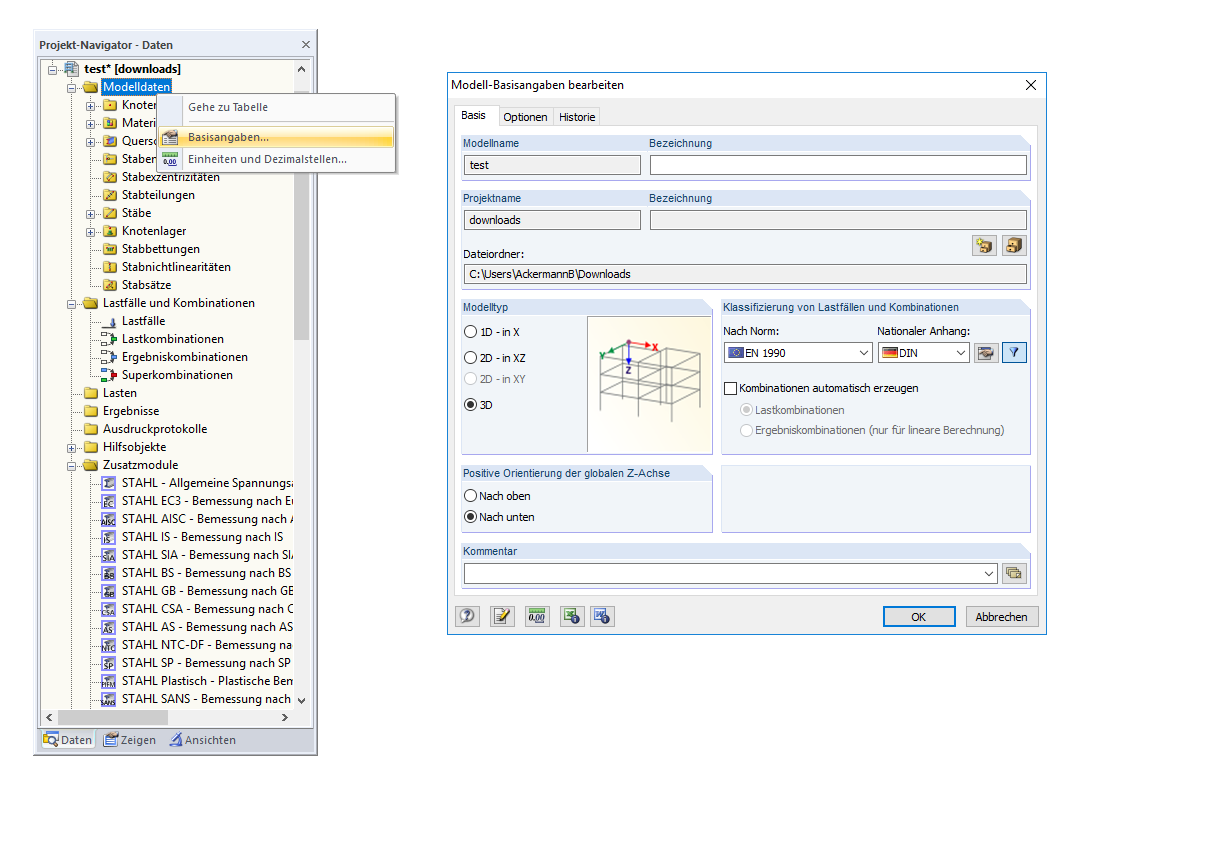Screen dimensions: 1206x843
Task: Select model type 1D - in X
Action: tap(471, 332)
